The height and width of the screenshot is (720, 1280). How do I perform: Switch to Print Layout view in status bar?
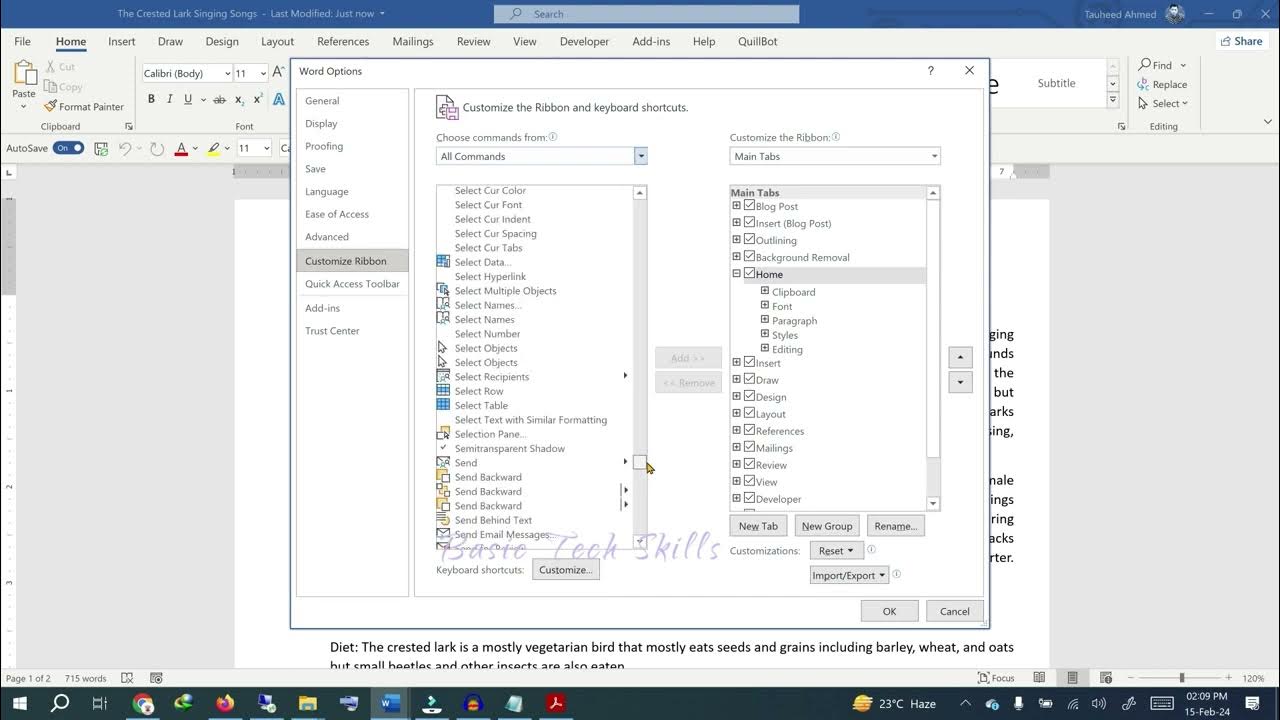tap(1072, 678)
